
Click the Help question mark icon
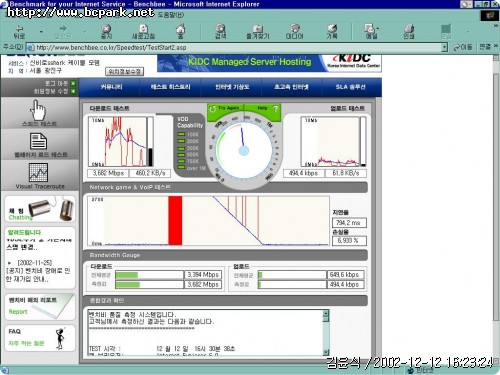275,109
